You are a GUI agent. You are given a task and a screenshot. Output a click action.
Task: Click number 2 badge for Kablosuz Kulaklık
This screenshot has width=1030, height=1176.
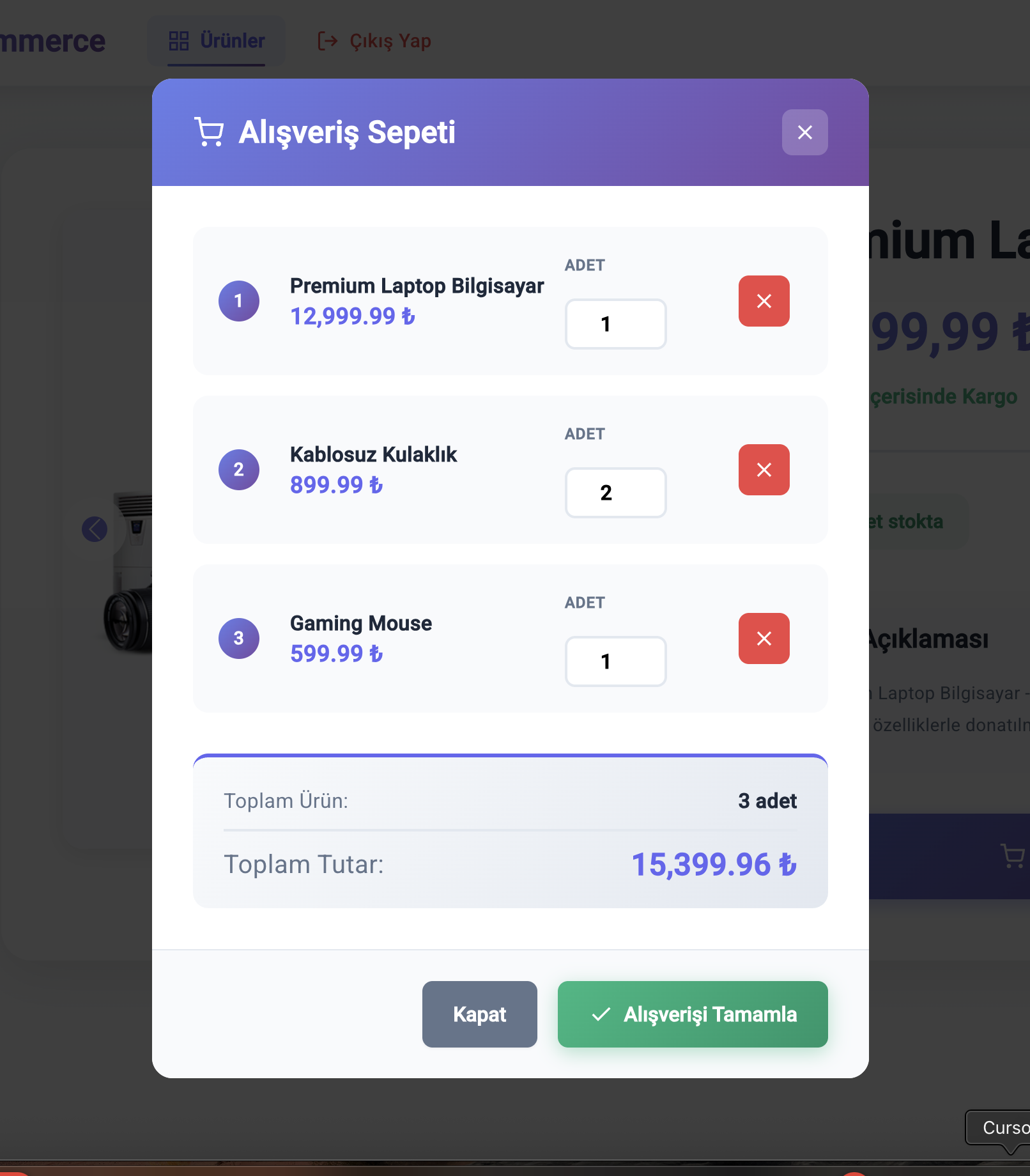[238, 470]
